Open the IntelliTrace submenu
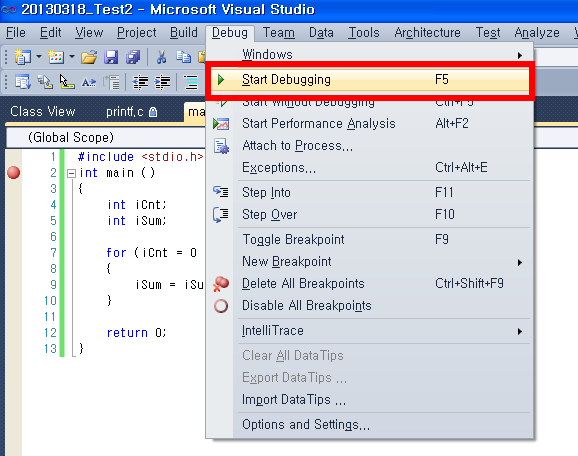578x456 pixels. [x=370, y=331]
